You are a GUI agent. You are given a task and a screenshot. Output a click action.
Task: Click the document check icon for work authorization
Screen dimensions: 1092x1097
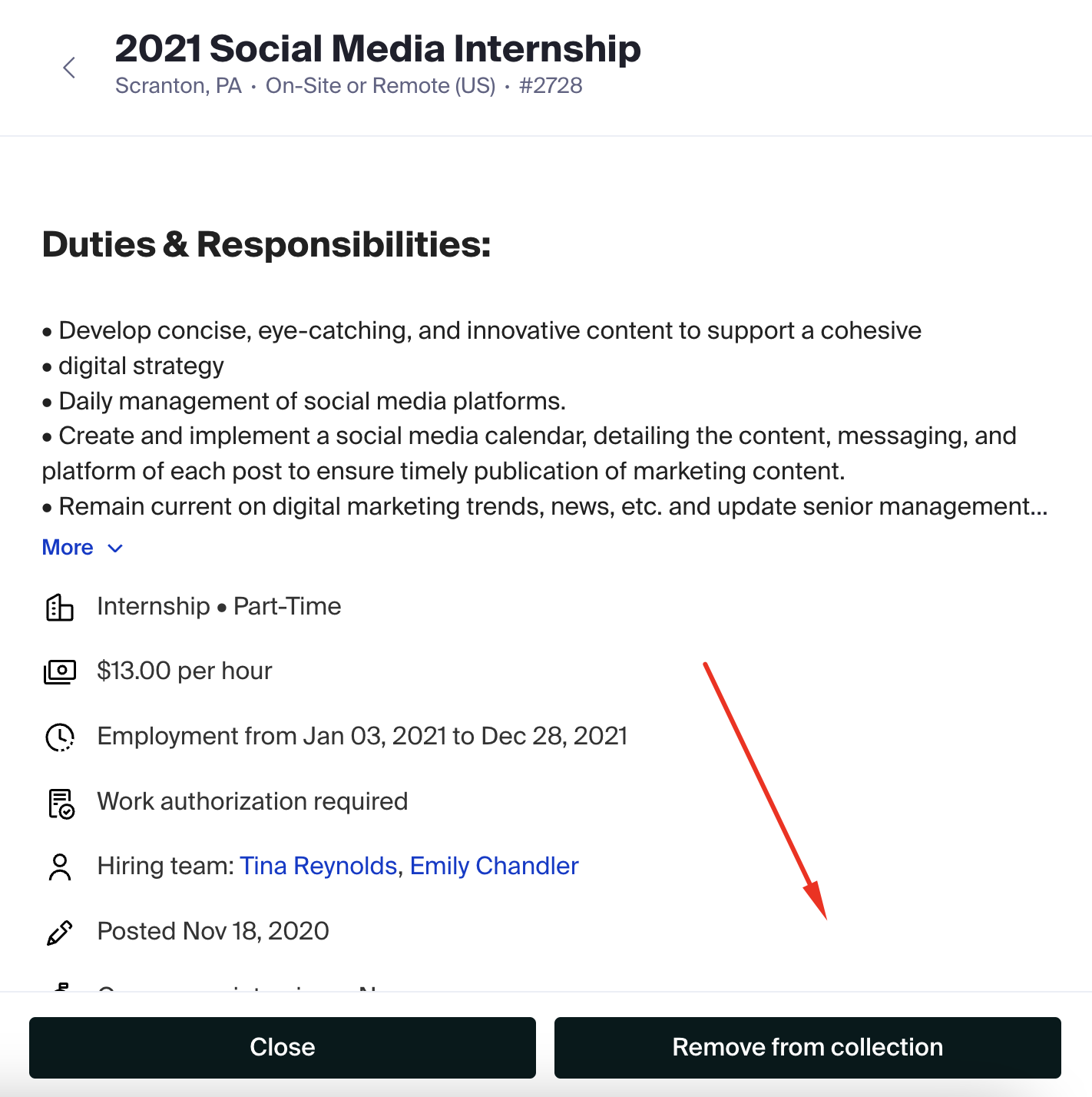click(x=61, y=803)
